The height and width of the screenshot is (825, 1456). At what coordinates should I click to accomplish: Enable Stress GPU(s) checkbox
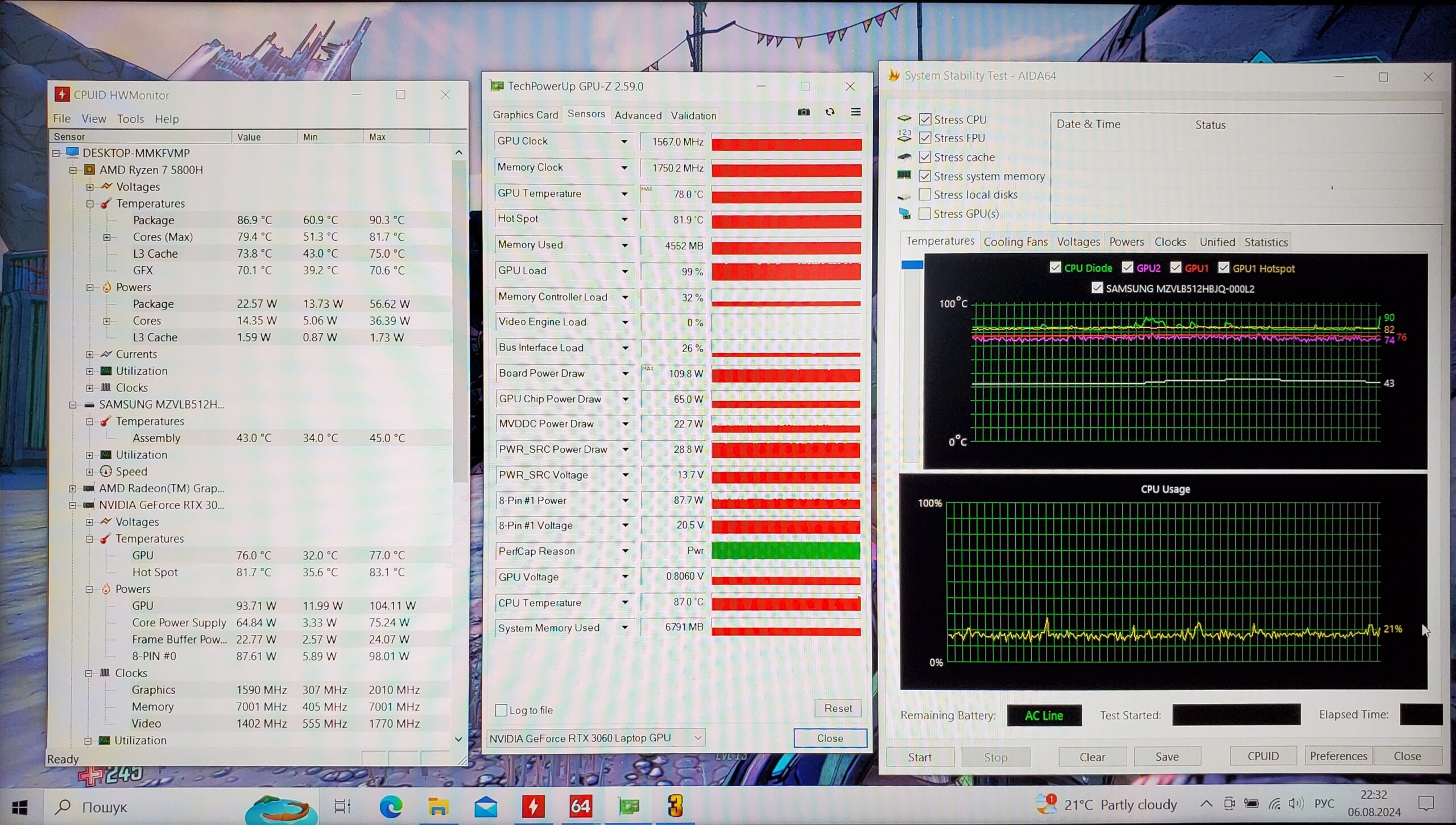click(x=925, y=214)
